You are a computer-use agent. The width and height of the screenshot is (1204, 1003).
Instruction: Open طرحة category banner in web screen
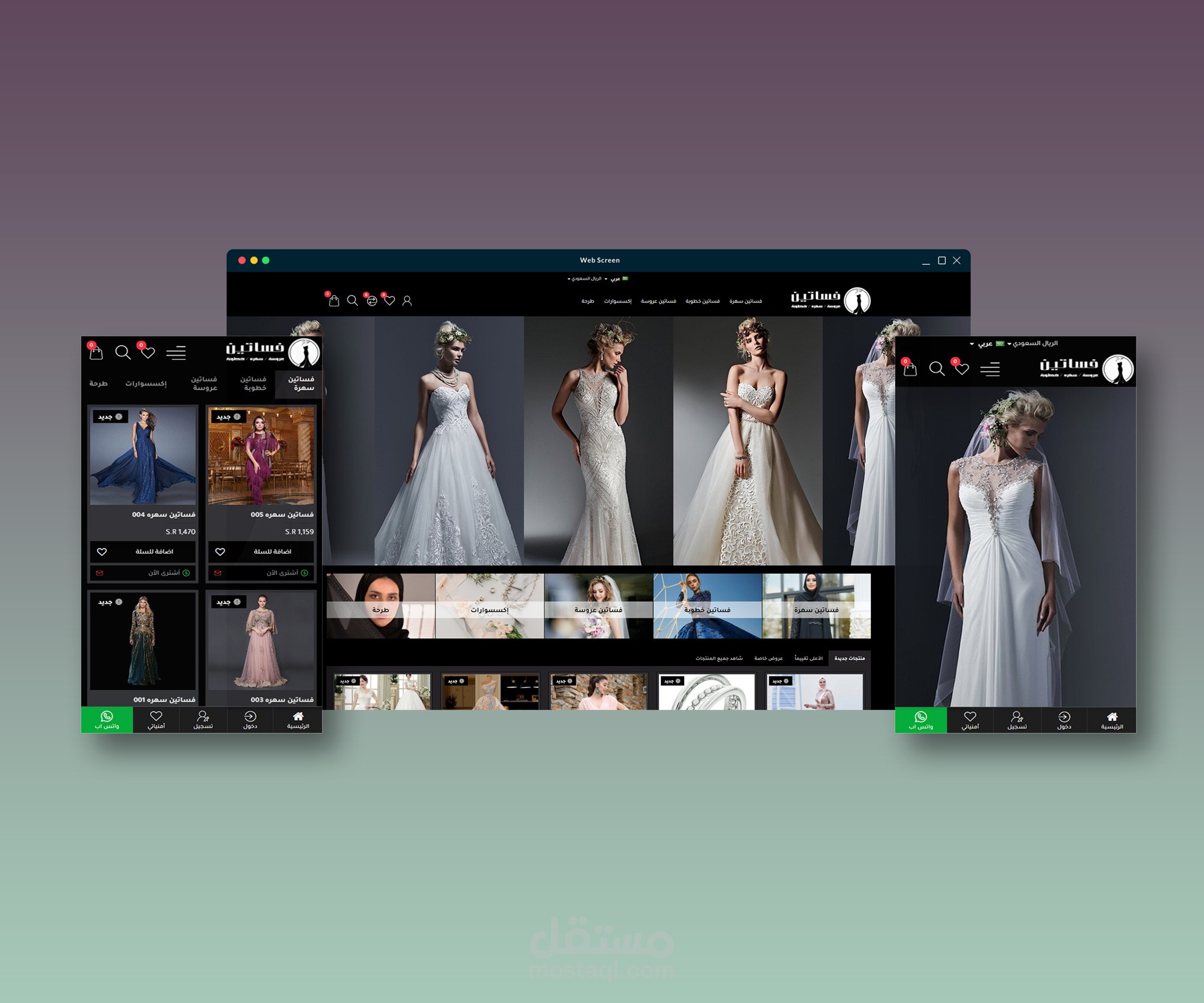381,606
